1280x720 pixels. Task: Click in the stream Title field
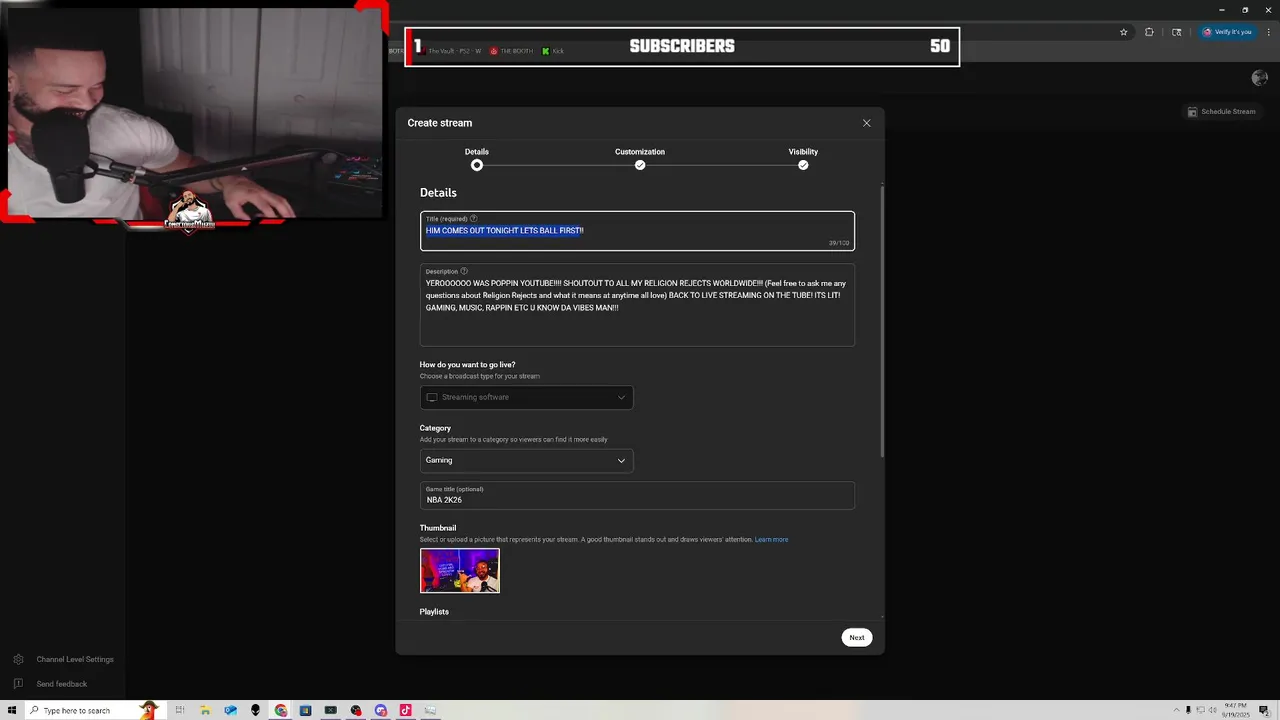(637, 231)
